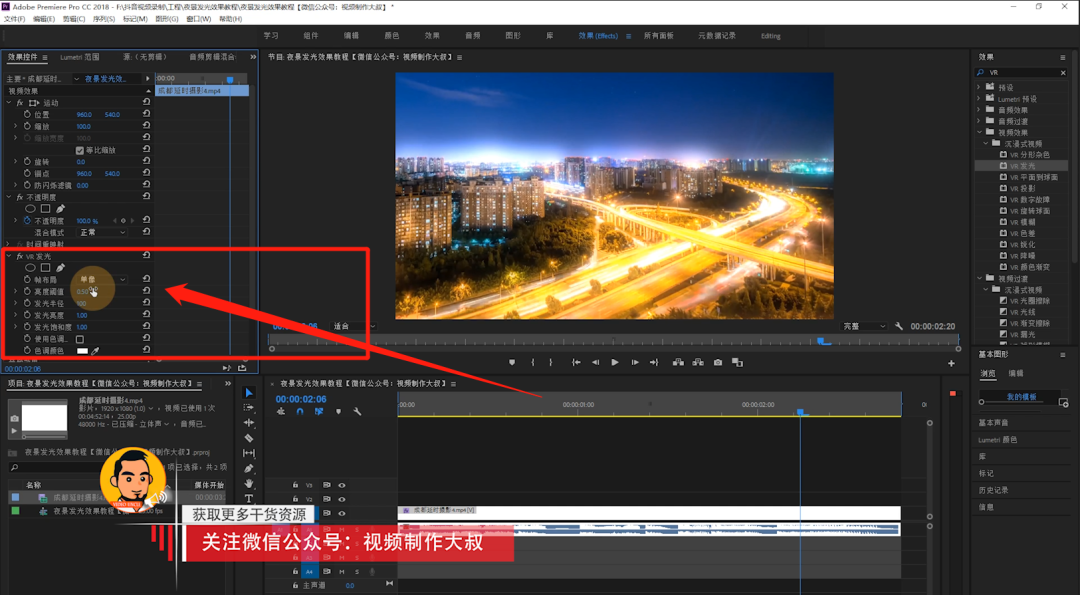Select the Razor tool
1080x595 pixels.
point(249,438)
